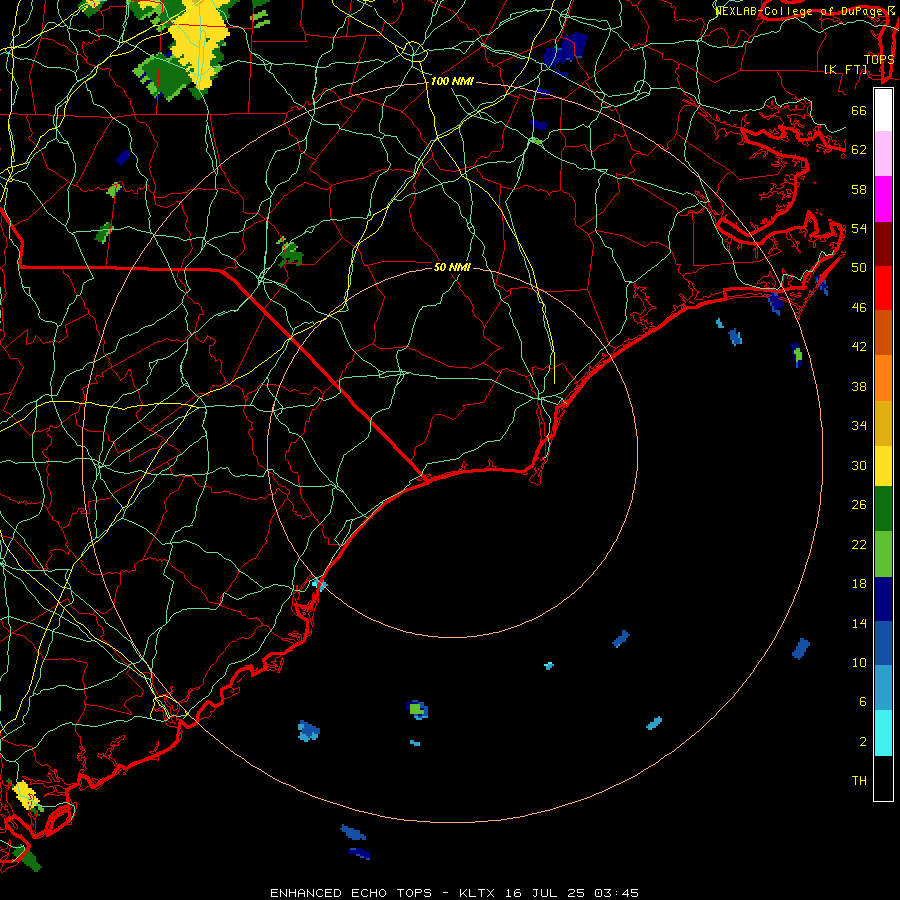Click the legend value '62'
The width and height of the screenshot is (900, 900).
point(859,150)
